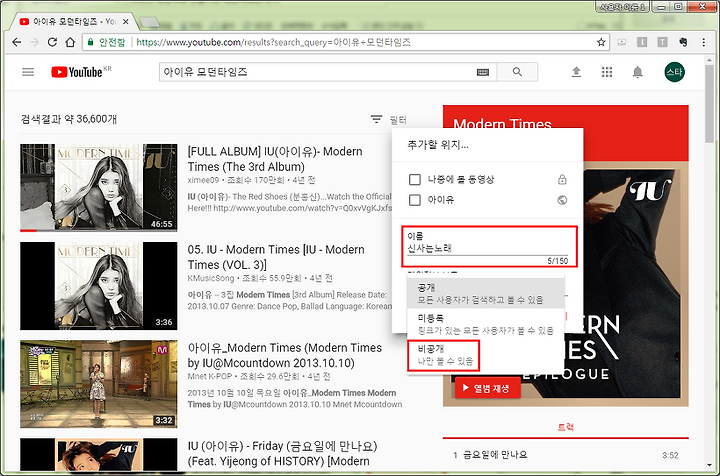
Task: Click the playlist name field 신사는노래
Action: 488,248
